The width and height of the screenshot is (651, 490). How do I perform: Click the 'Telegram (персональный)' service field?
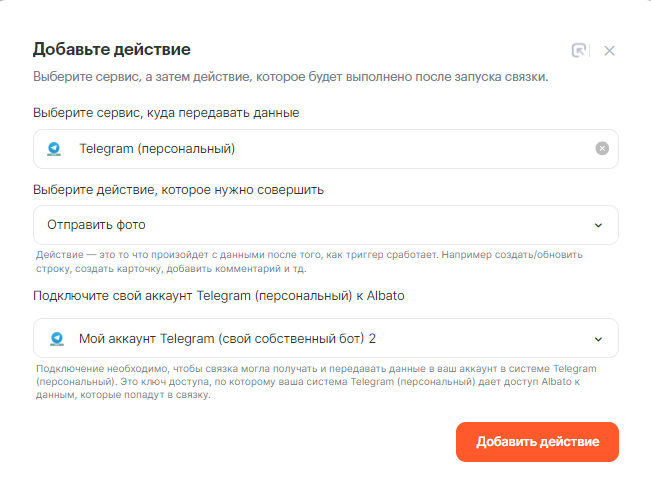pos(325,149)
